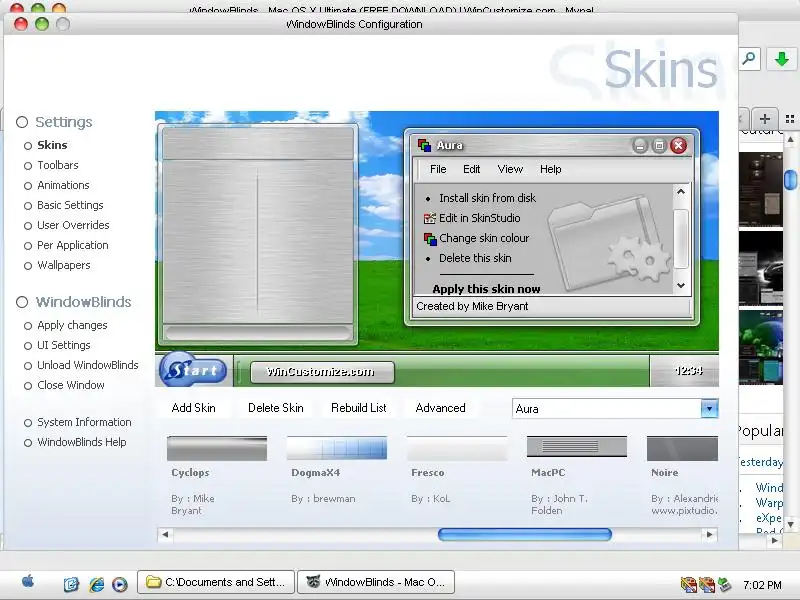Screen dimensions: 800x600
Task: Open View menu in Aura preview
Action: click(x=510, y=169)
